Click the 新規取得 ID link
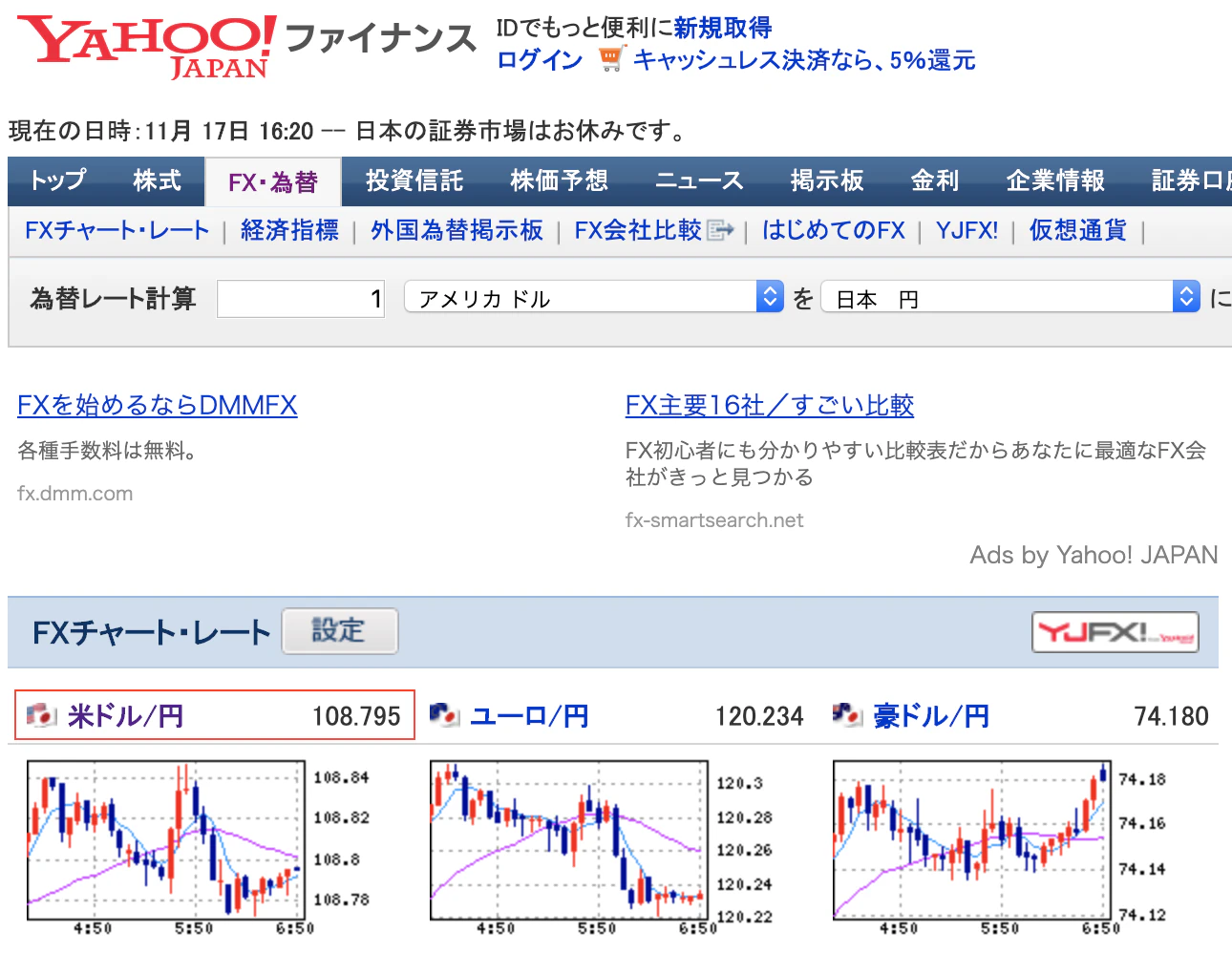The width and height of the screenshot is (1232, 953). [x=723, y=28]
